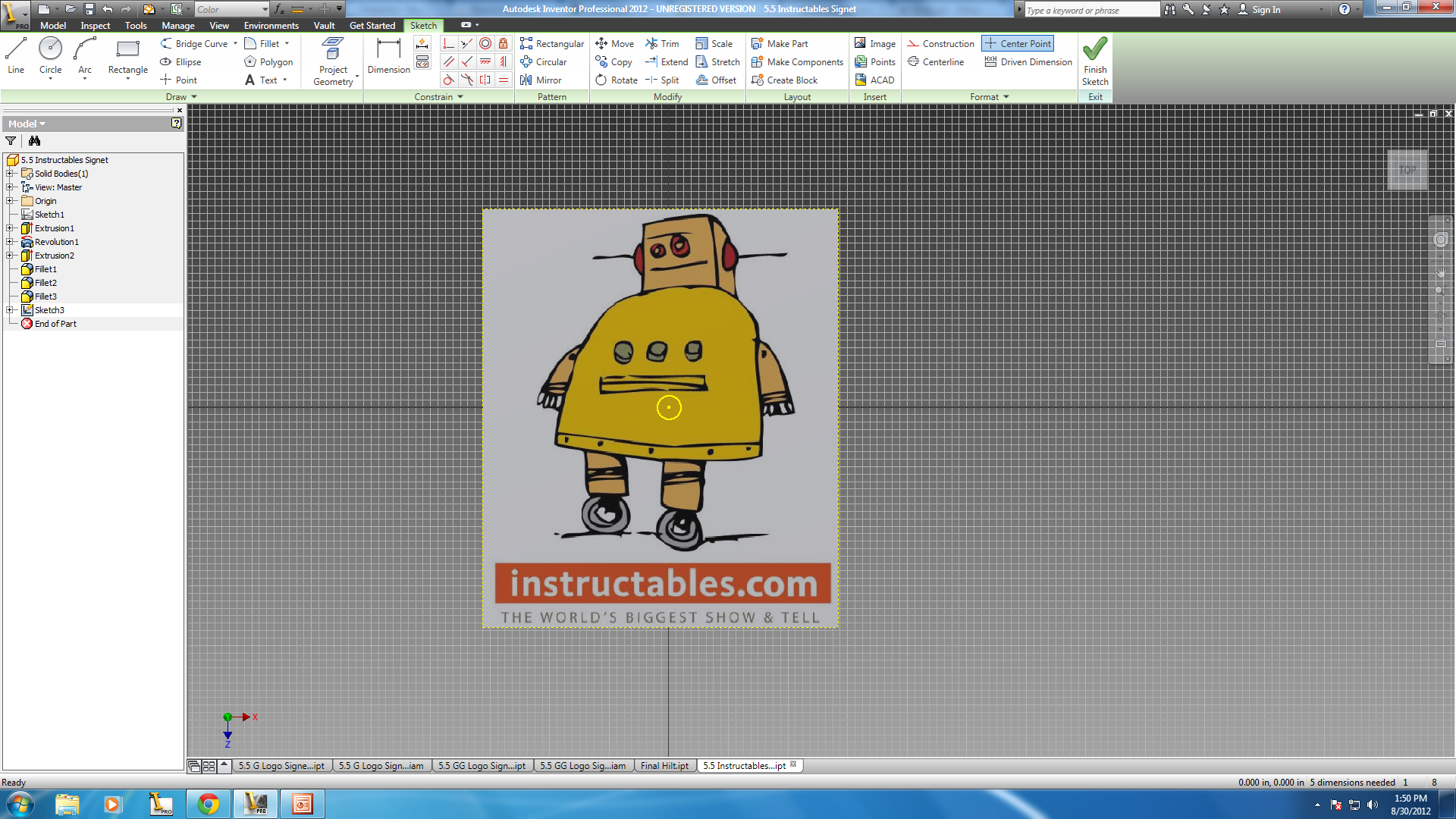Select the Rectangle sketch tool
The width and height of the screenshot is (1456, 819).
127,56
